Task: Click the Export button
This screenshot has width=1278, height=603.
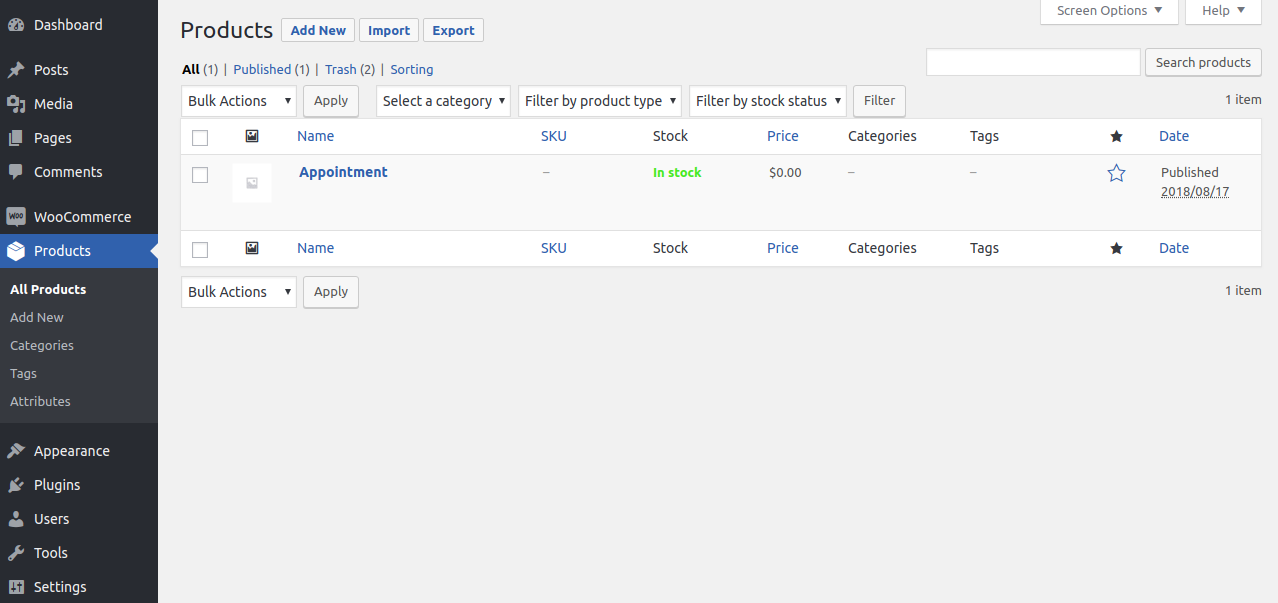Action: coord(453,30)
